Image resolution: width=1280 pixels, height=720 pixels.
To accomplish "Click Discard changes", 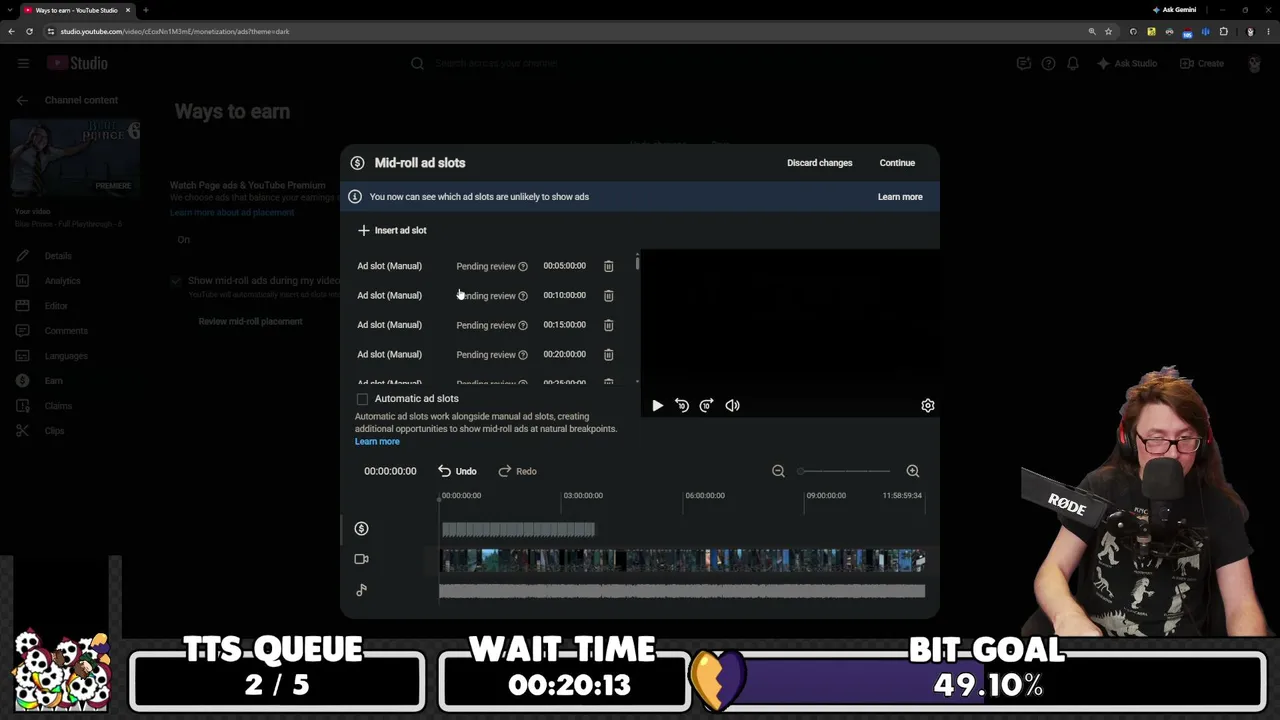I will point(820,163).
